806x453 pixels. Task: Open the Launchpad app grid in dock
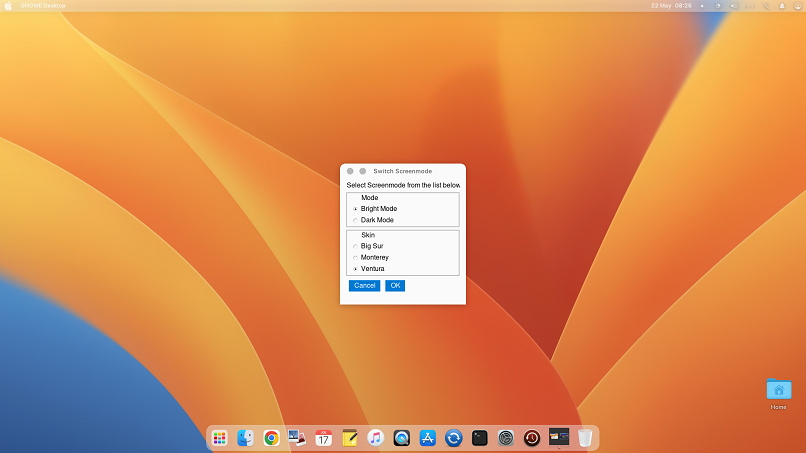(219, 438)
